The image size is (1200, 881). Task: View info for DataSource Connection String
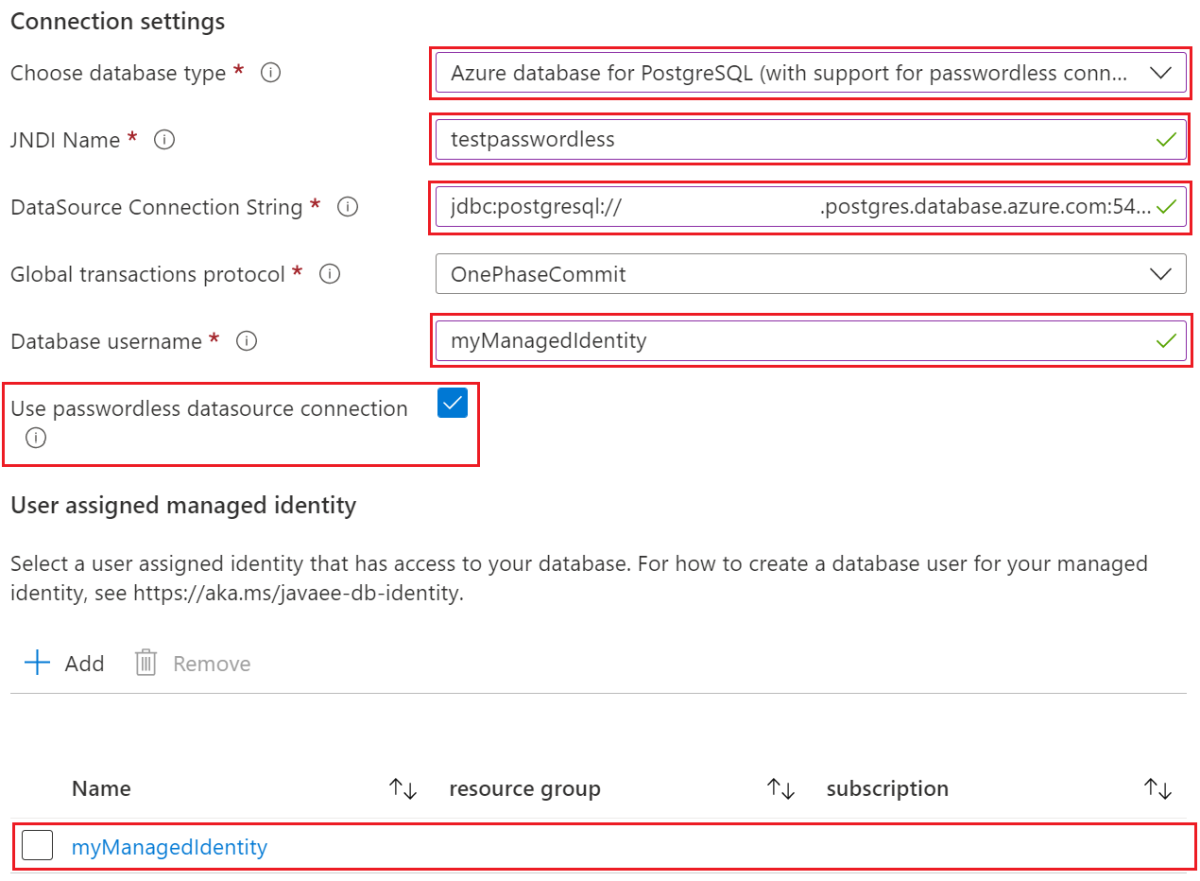coord(347,207)
